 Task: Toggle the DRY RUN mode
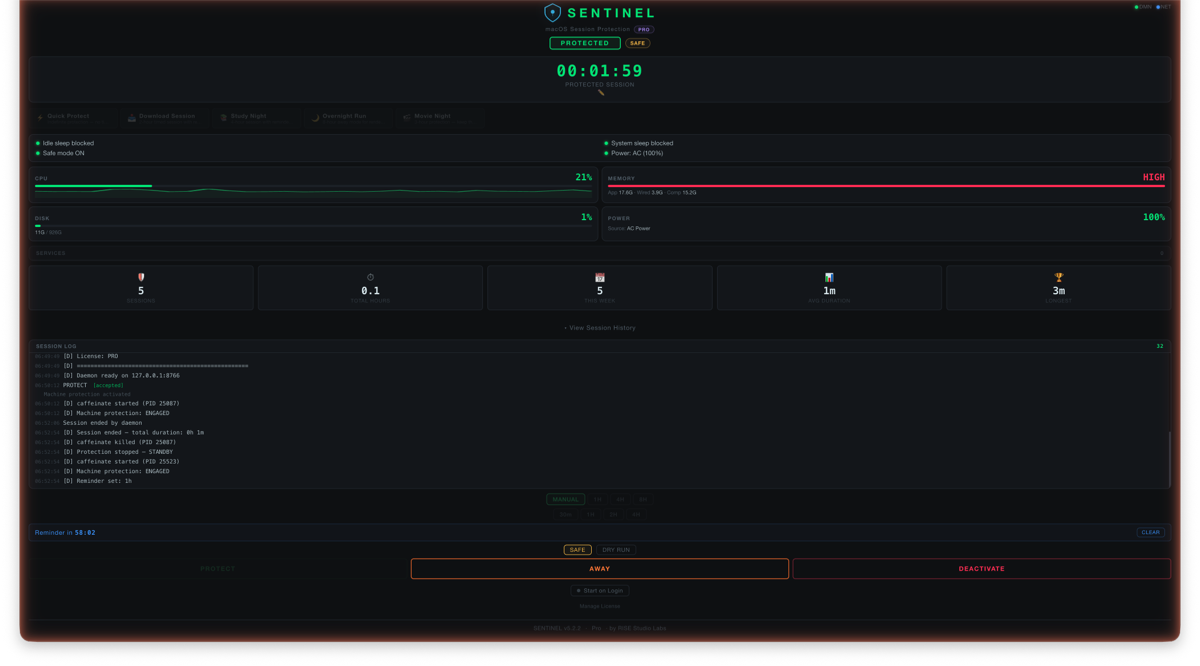(616, 550)
